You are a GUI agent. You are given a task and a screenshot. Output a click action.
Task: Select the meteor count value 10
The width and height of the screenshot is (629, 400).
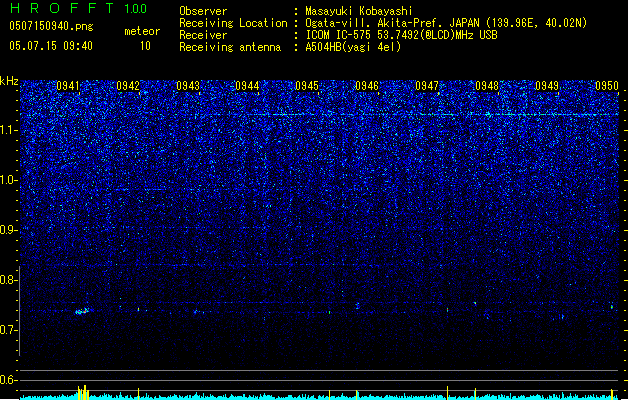[x=145, y=46]
